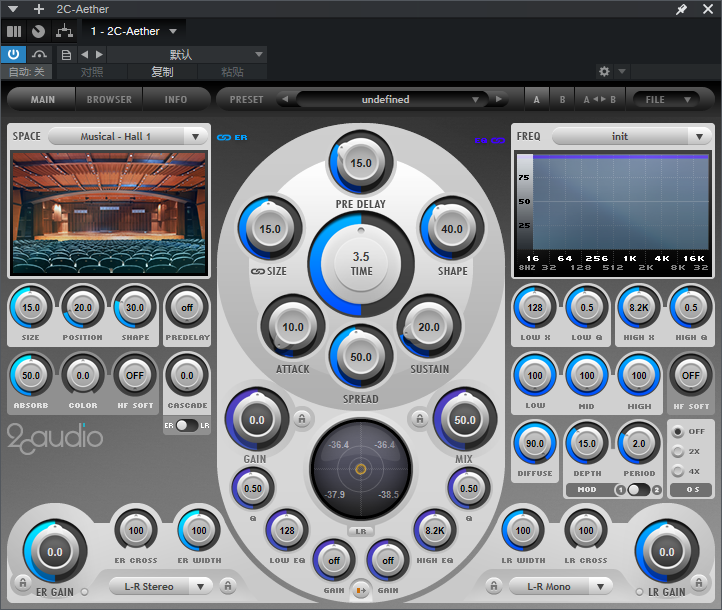This screenshot has width=722, height=610.
Task: Click the pin window icon
Action: click(682, 9)
